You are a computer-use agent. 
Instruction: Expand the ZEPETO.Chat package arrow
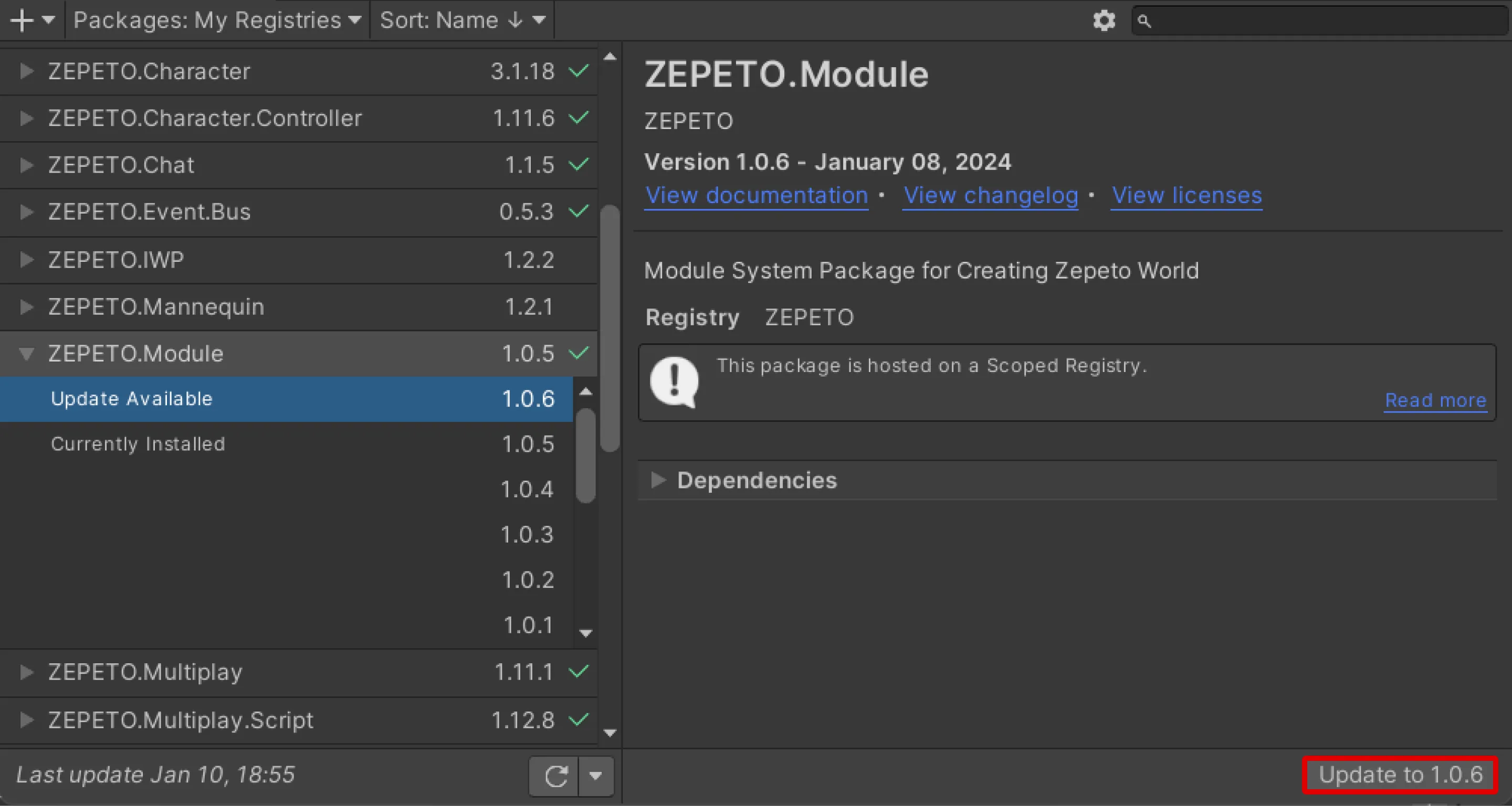click(26, 165)
